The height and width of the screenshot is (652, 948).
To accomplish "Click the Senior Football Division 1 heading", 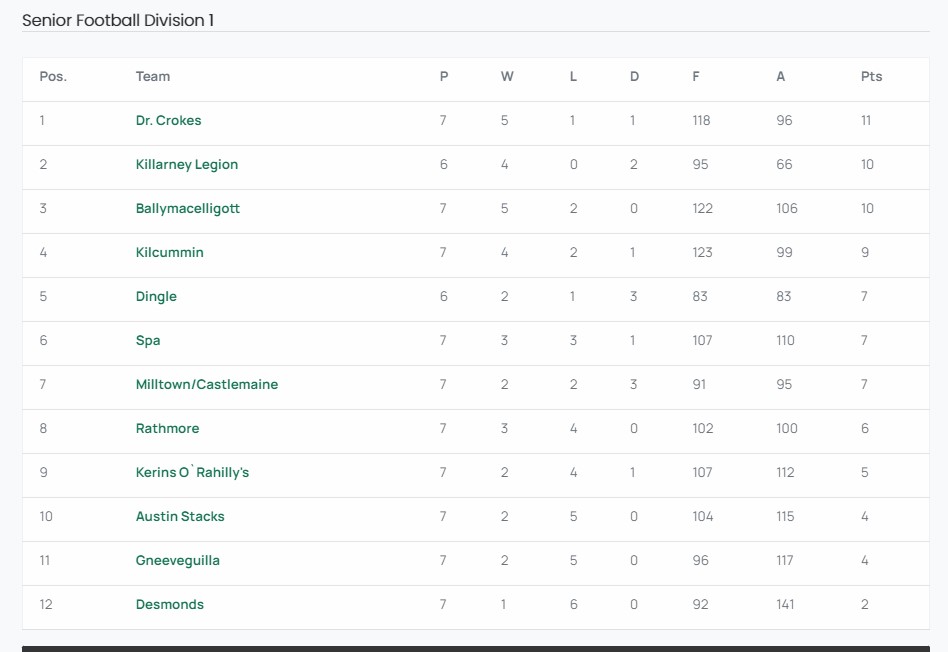I will (x=118, y=20).
